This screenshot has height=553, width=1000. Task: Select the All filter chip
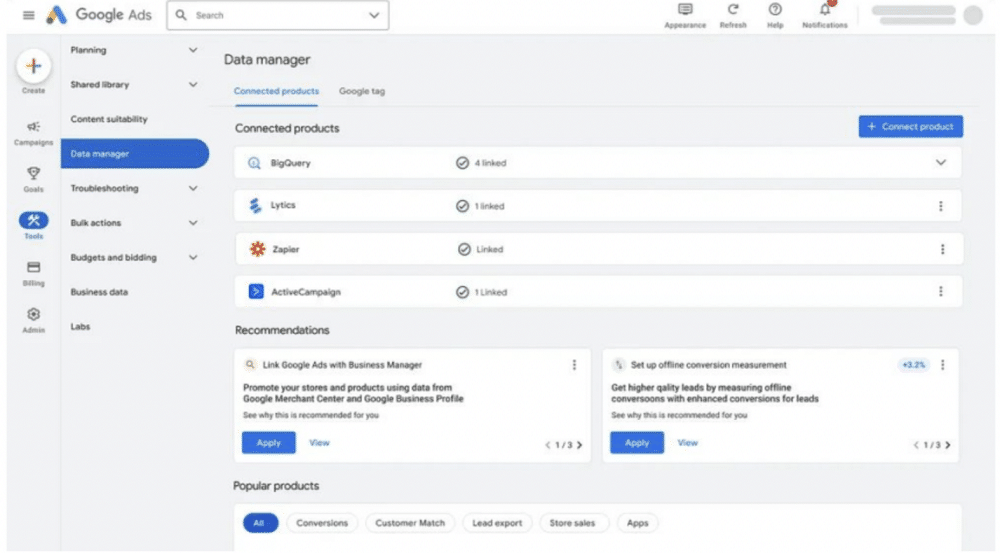coord(260,523)
